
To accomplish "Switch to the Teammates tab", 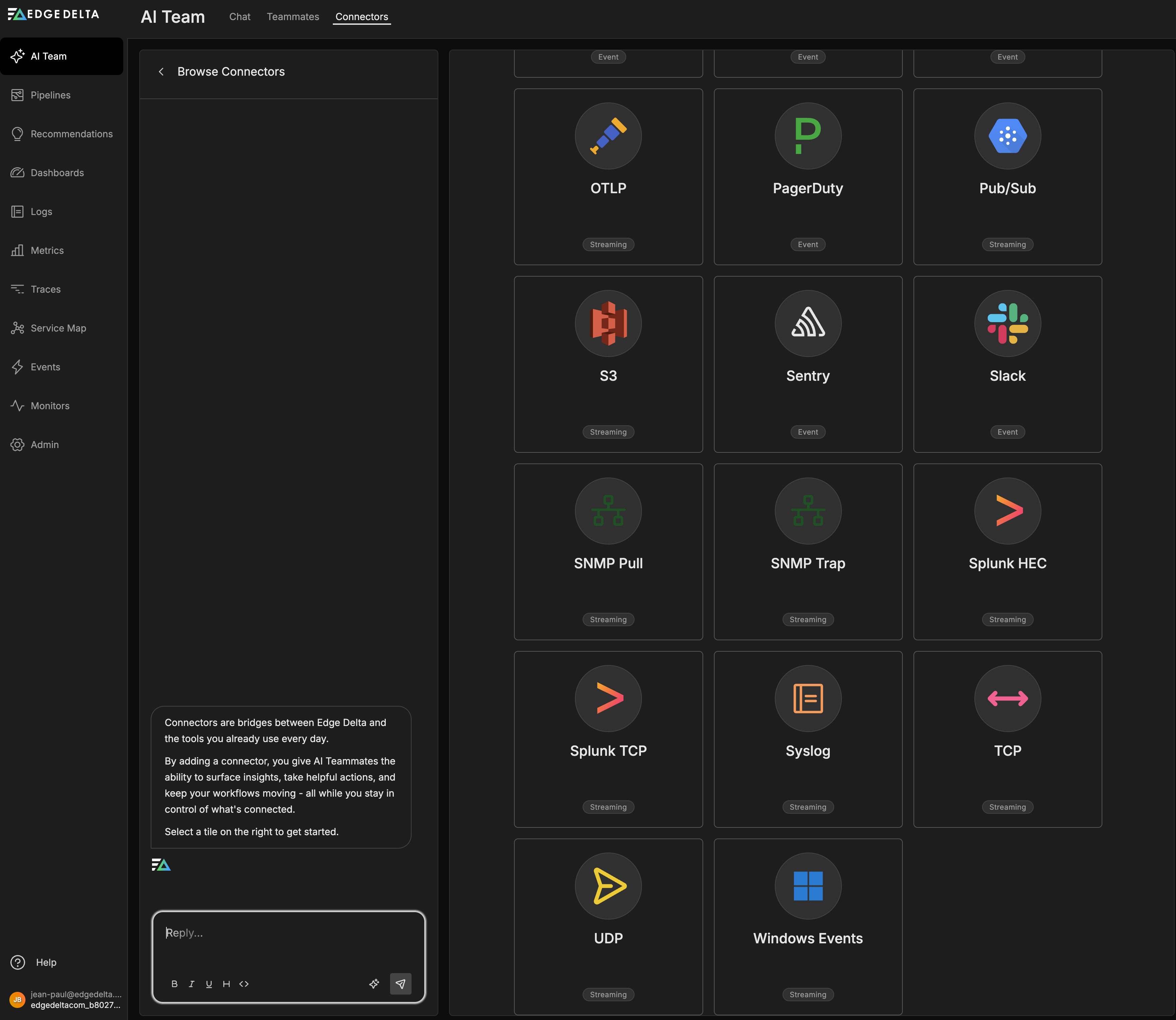I will (x=293, y=17).
